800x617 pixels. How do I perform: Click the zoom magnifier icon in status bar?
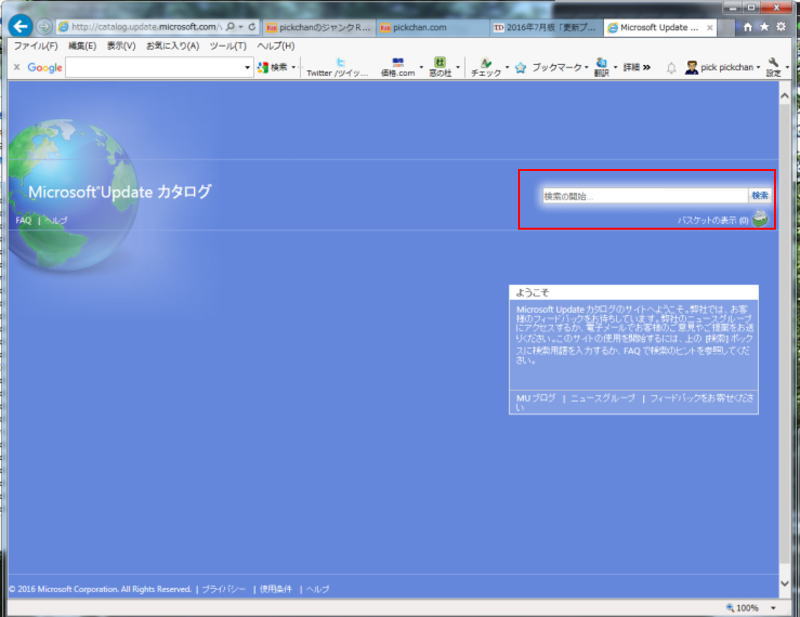pyautogui.click(x=730, y=608)
